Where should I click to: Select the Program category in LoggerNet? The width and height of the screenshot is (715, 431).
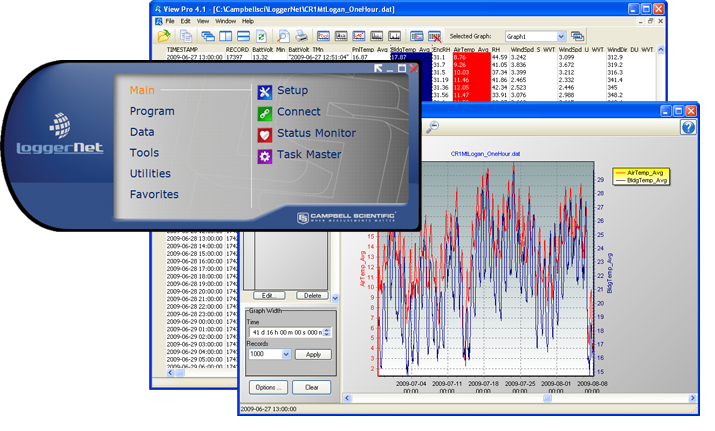tap(152, 111)
